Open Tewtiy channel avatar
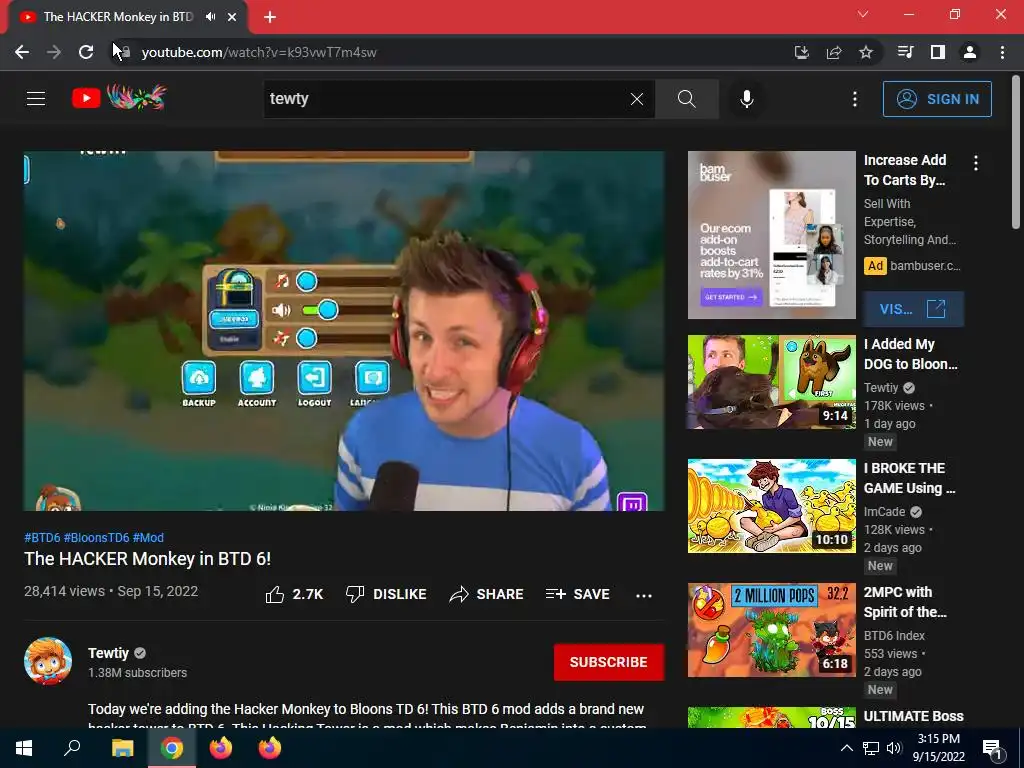Viewport: 1024px width, 768px height. pos(48,661)
